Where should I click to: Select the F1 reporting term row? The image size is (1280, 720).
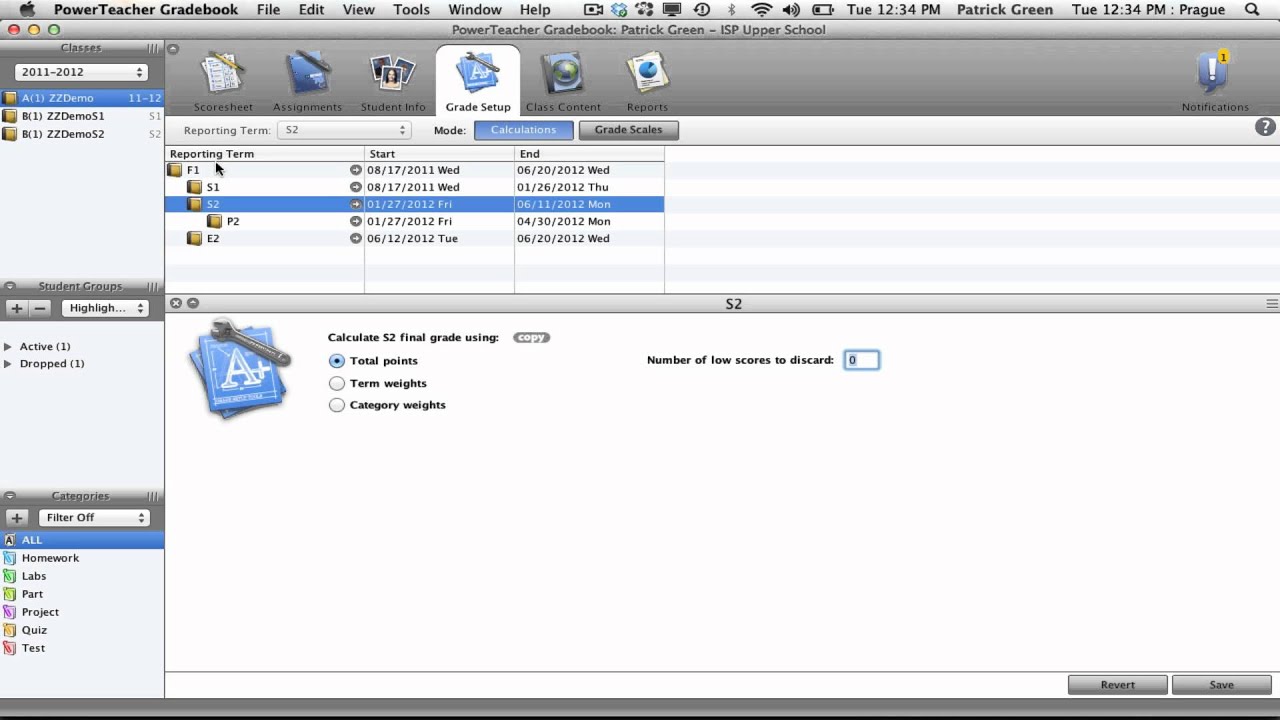pyautogui.click(x=414, y=170)
